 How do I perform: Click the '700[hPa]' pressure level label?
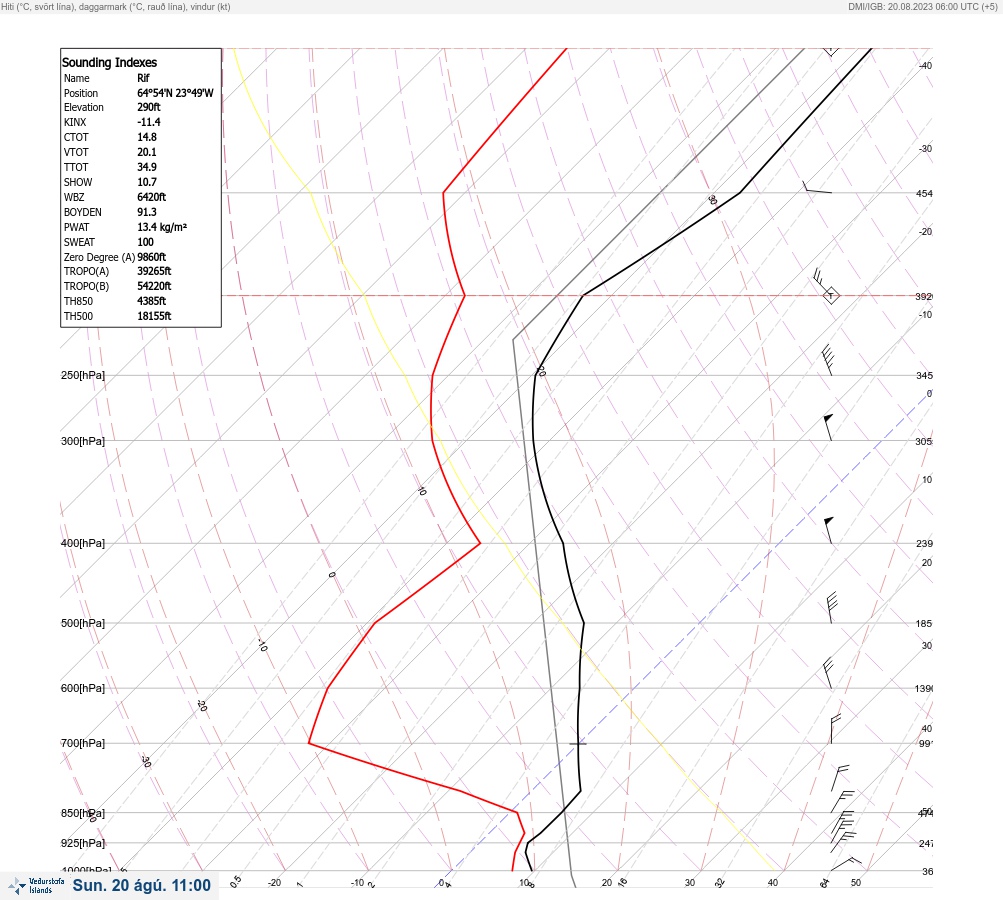pos(83,744)
